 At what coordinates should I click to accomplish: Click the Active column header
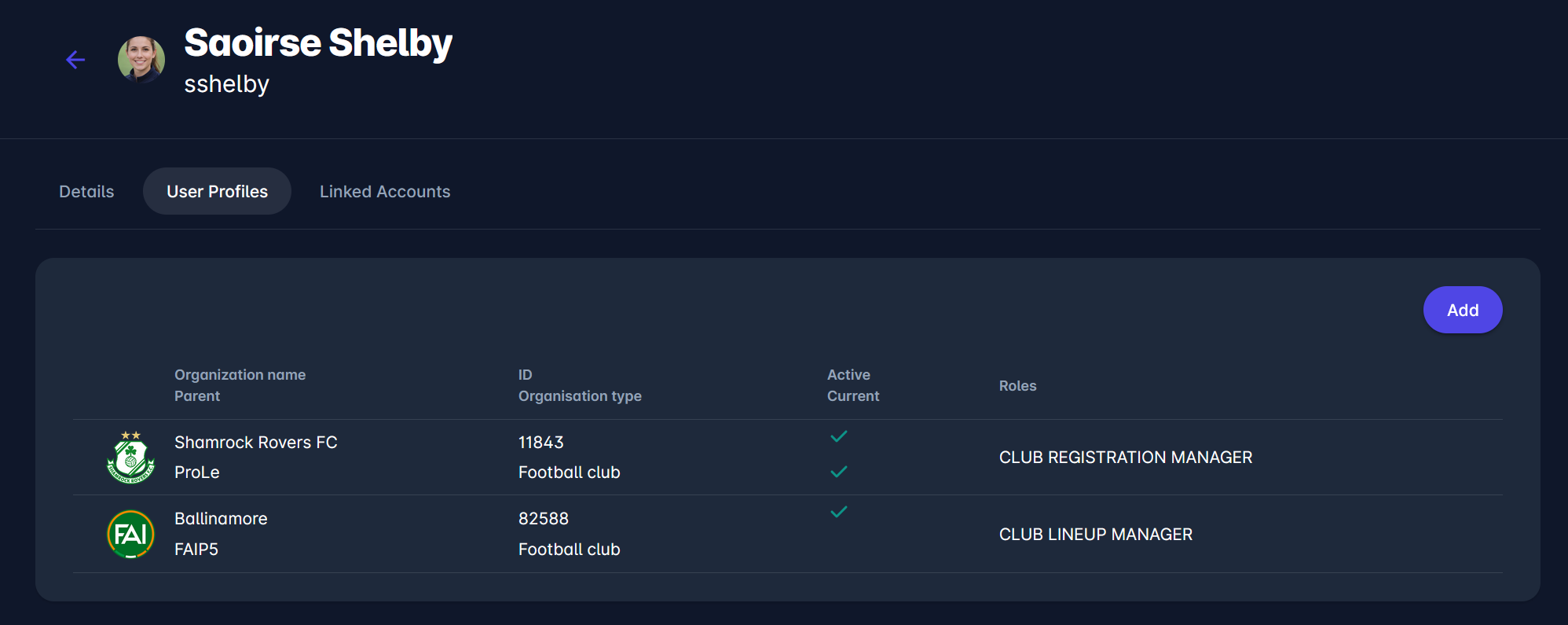point(848,375)
